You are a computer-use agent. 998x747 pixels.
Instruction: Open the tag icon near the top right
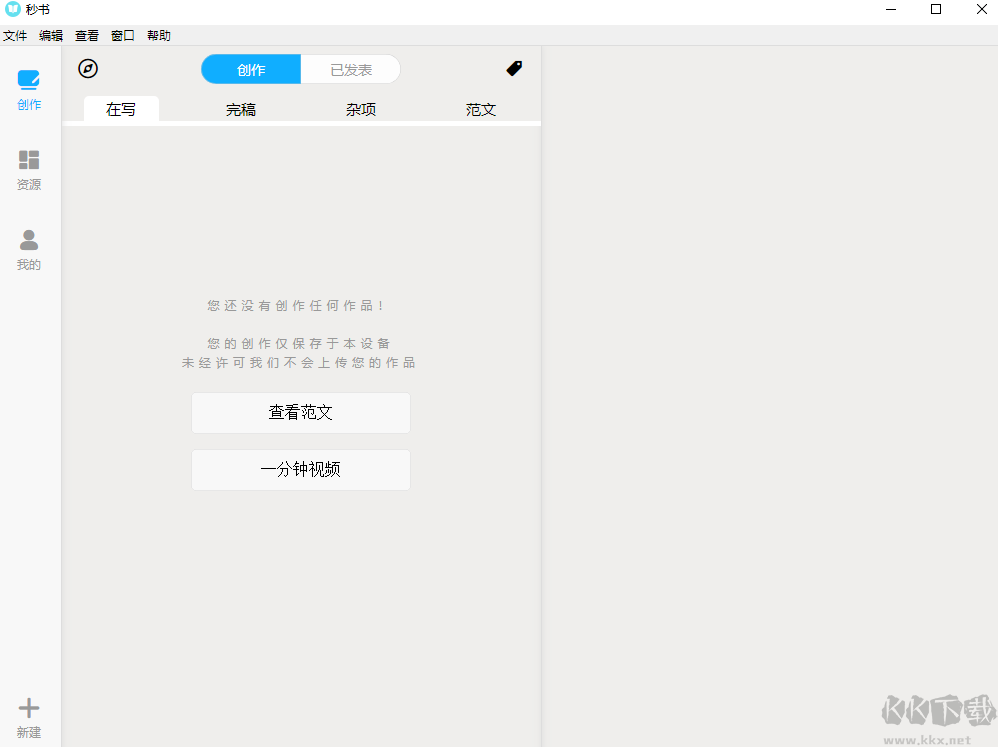(x=513, y=68)
